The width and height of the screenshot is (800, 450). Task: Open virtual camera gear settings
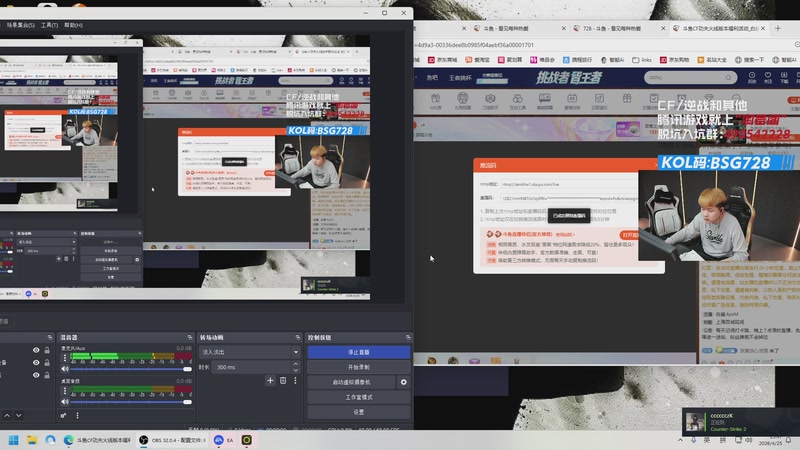click(x=404, y=382)
